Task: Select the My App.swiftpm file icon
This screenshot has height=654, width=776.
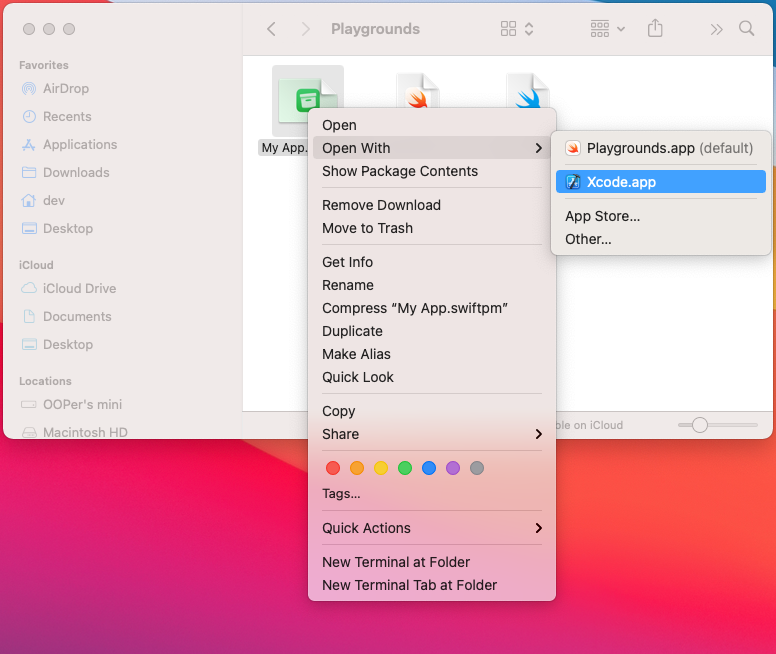Action: [307, 101]
